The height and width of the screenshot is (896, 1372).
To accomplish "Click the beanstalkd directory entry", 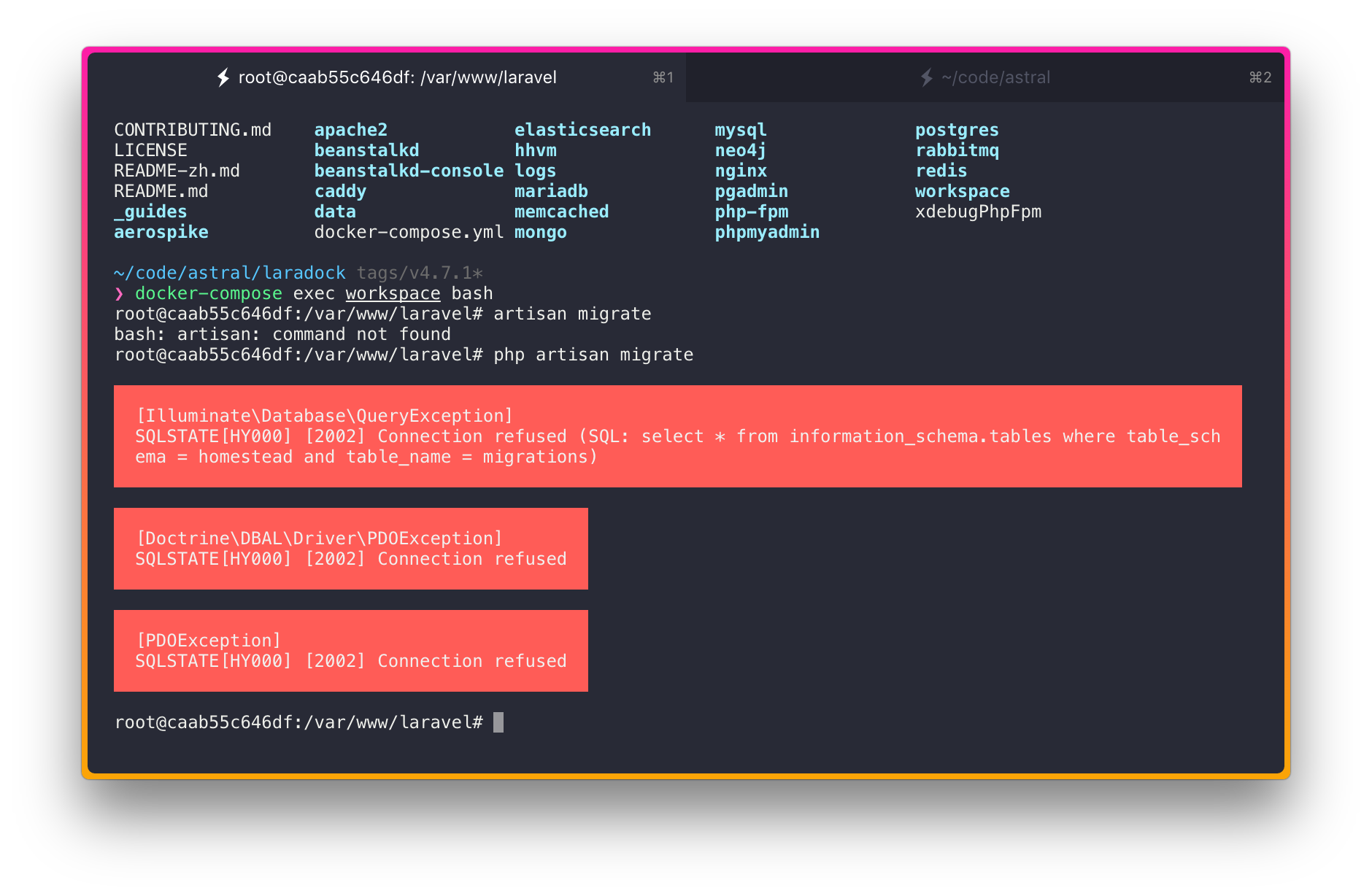I will pyautogui.click(x=366, y=150).
